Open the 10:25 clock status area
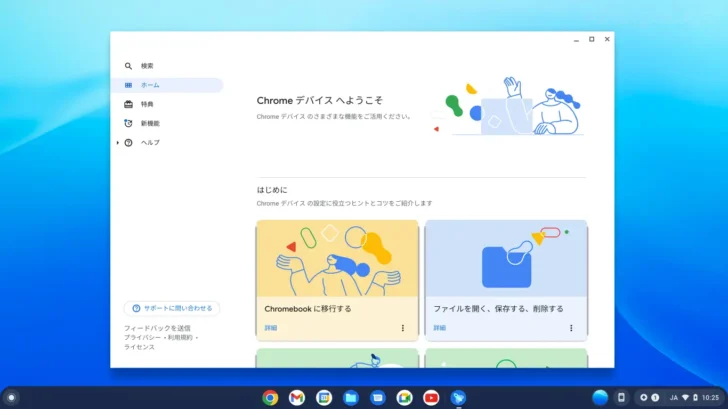 (x=710, y=398)
